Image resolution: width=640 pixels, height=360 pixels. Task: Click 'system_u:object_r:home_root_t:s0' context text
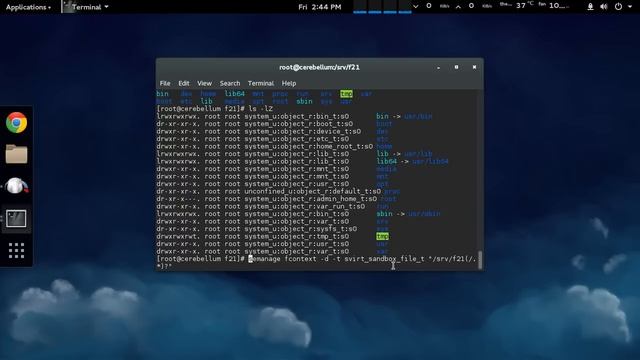click(309, 146)
